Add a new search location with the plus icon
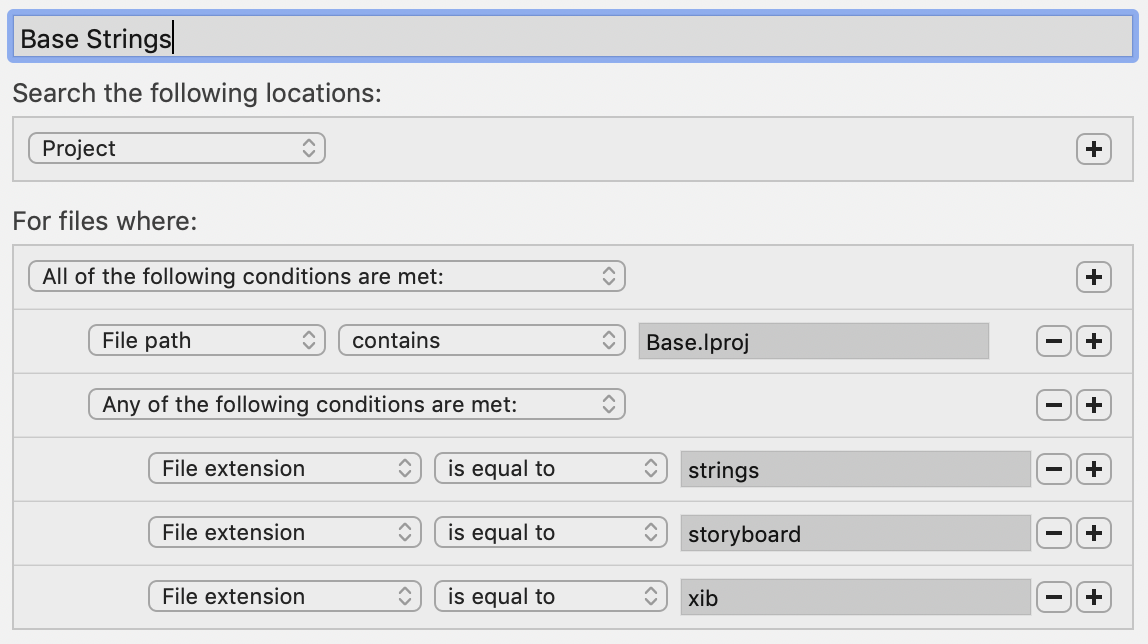Viewport: 1148px width, 644px height. (1094, 148)
